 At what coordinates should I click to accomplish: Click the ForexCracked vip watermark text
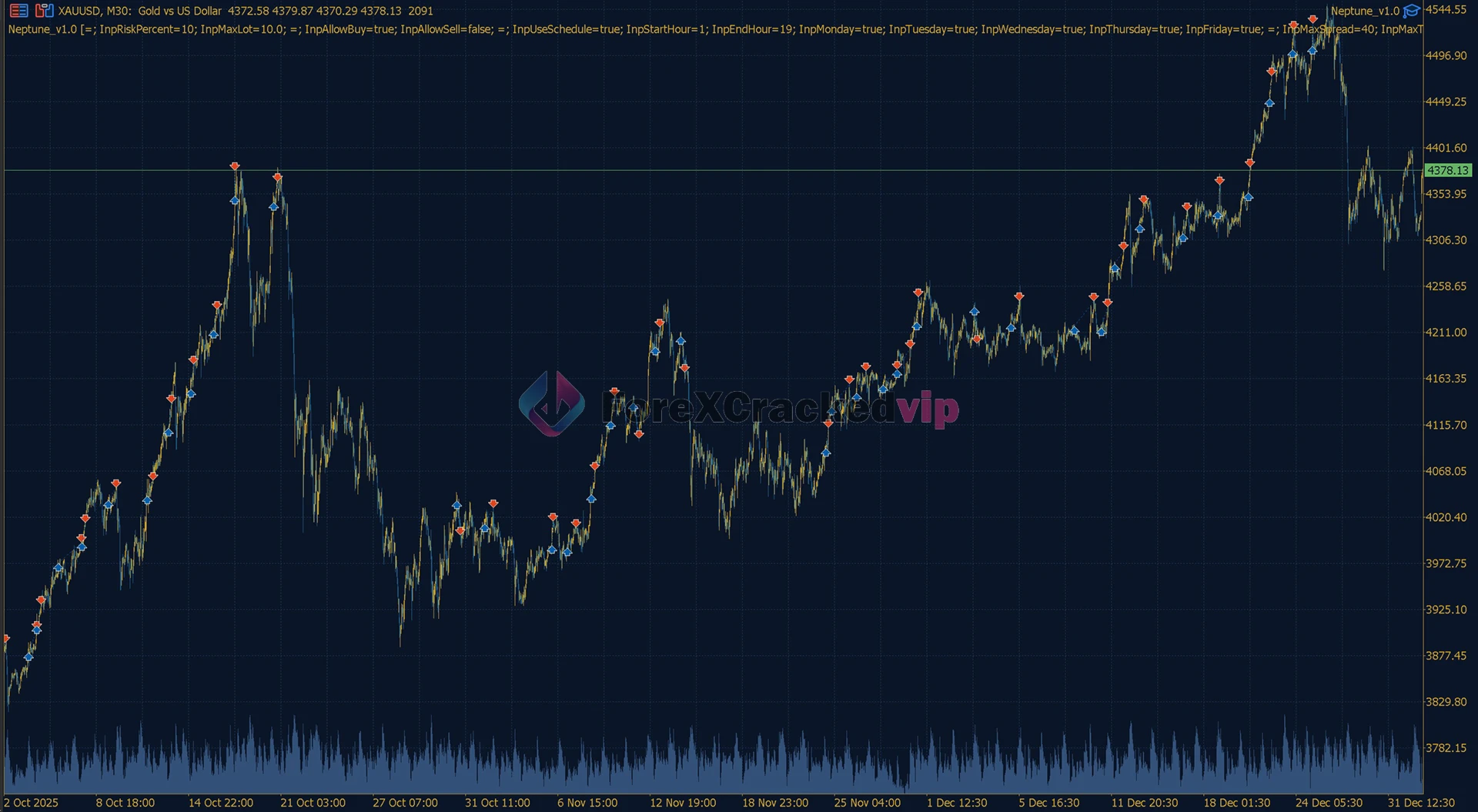pyautogui.click(x=779, y=408)
